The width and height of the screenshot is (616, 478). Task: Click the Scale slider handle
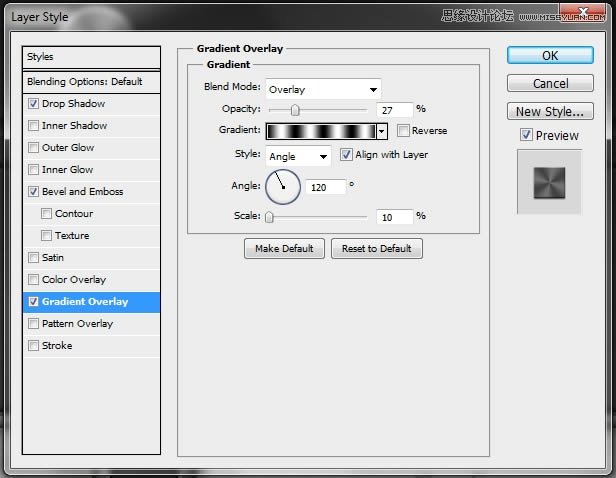[x=269, y=217]
